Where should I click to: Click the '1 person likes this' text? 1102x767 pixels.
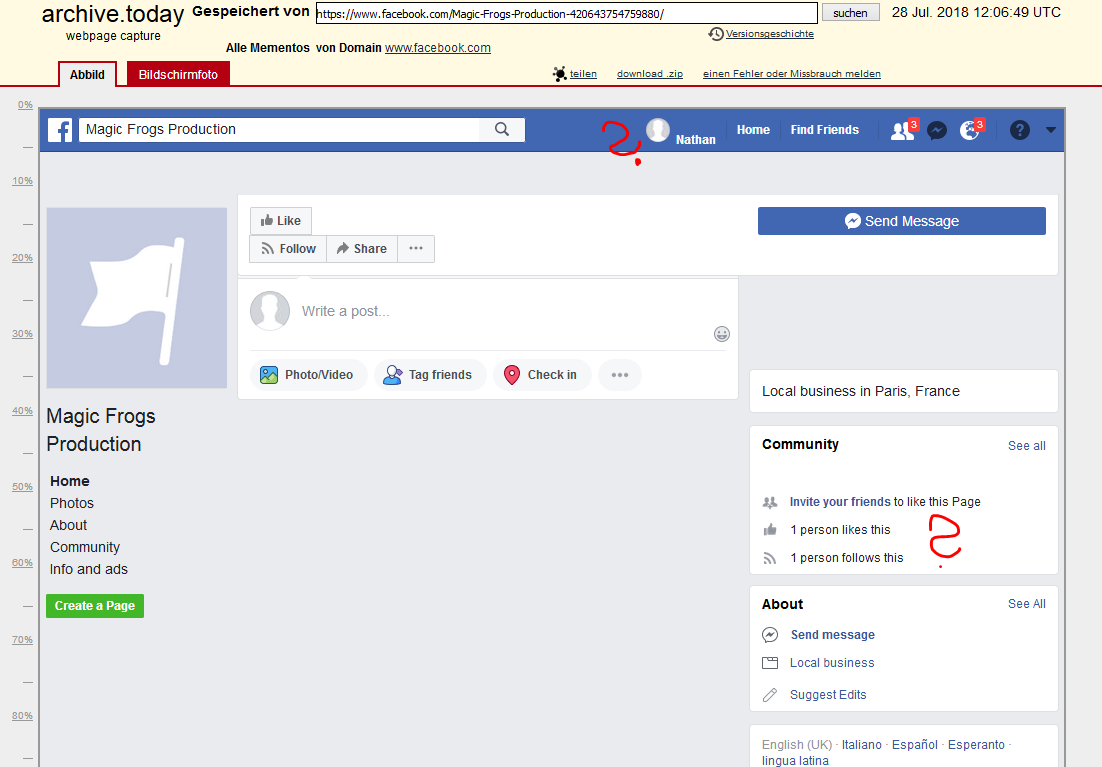pyautogui.click(x=840, y=530)
